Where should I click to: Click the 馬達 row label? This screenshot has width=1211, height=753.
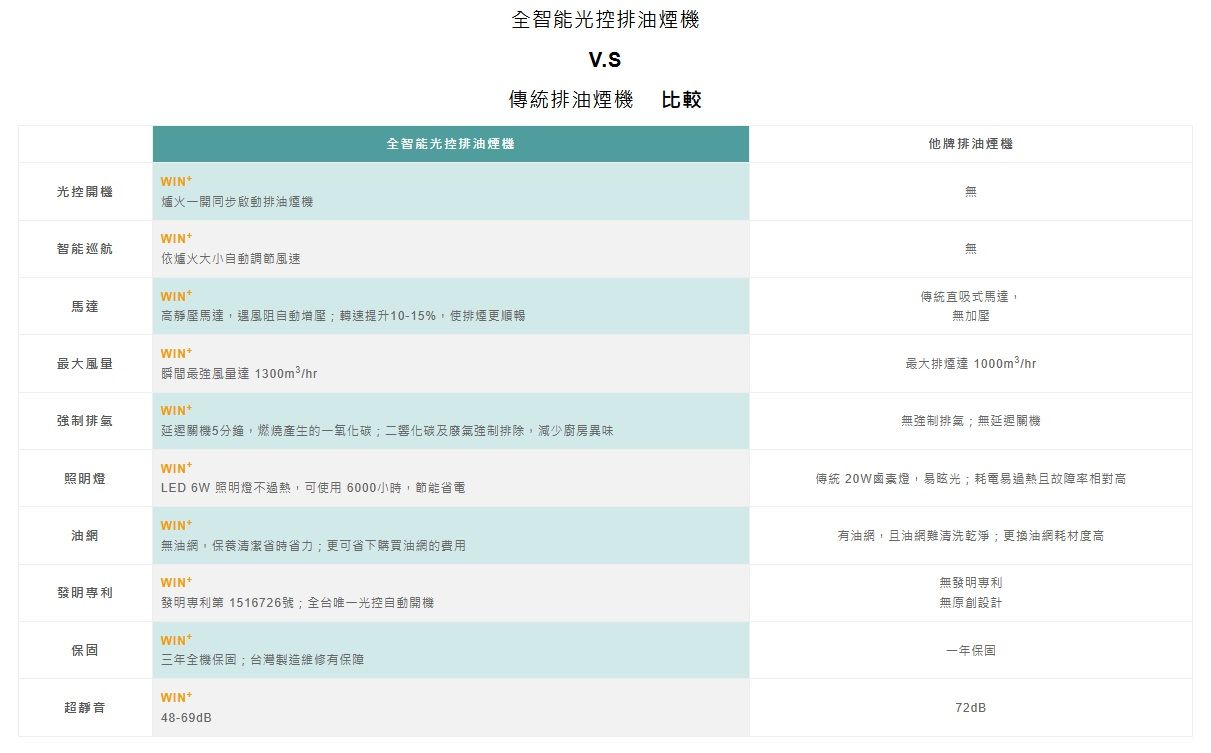(85, 306)
